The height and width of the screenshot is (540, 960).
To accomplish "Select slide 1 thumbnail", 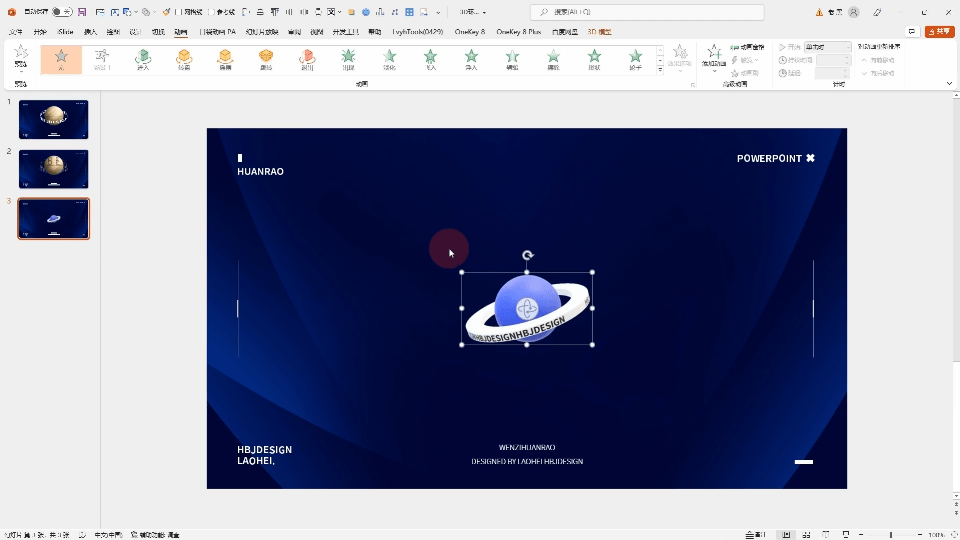I will pyautogui.click(x=53, y=119).
